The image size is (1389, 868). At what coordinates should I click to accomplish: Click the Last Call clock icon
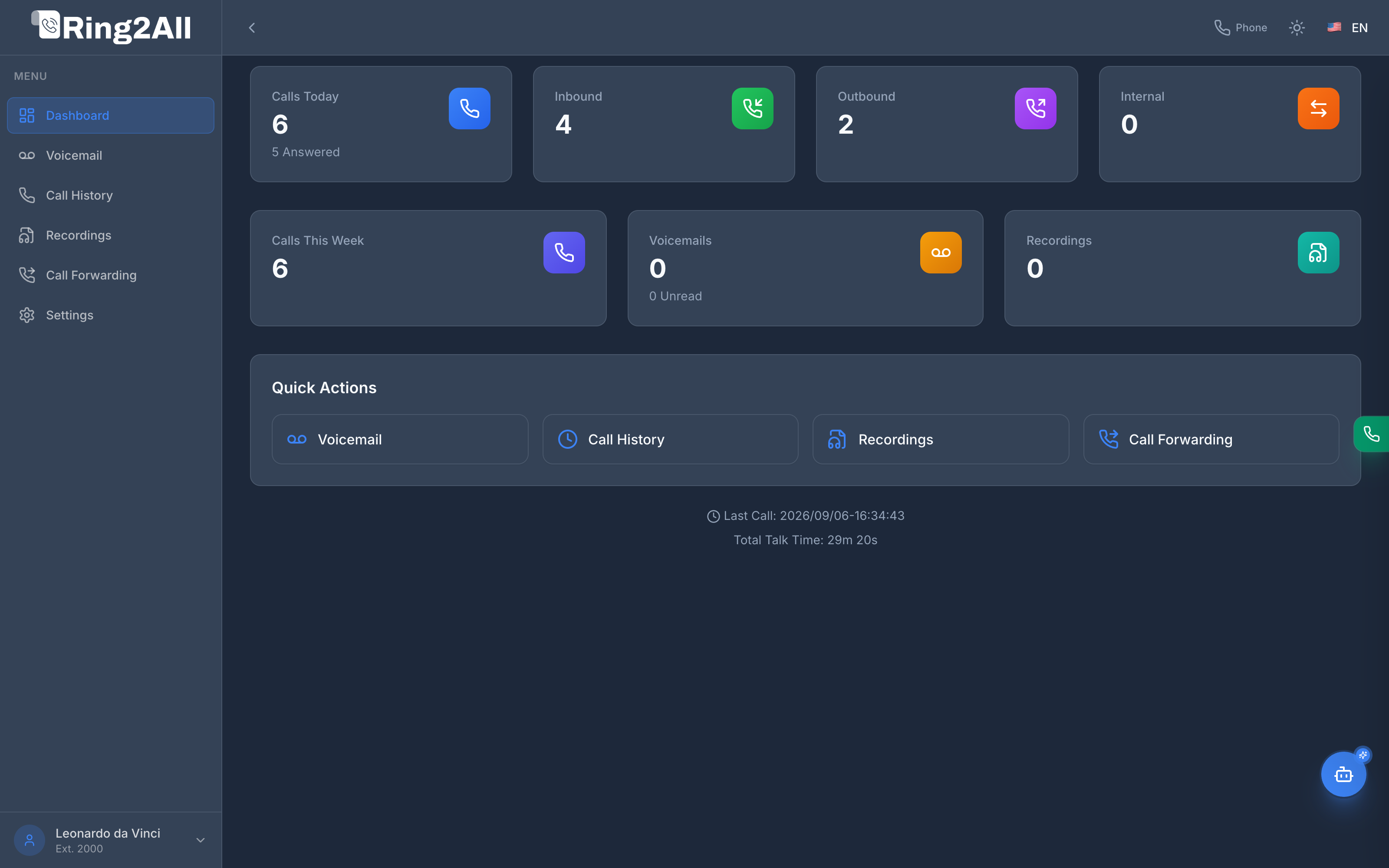point(713,516)
